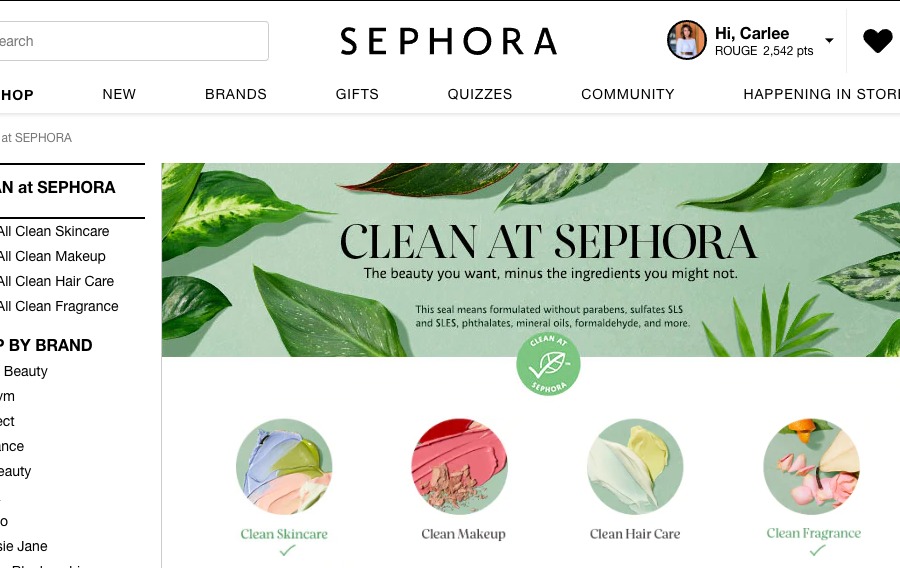This screenshot has height=568, width=900.
Task: Click the Clean at Sephora green seal
Action: [x=548, y=364]
